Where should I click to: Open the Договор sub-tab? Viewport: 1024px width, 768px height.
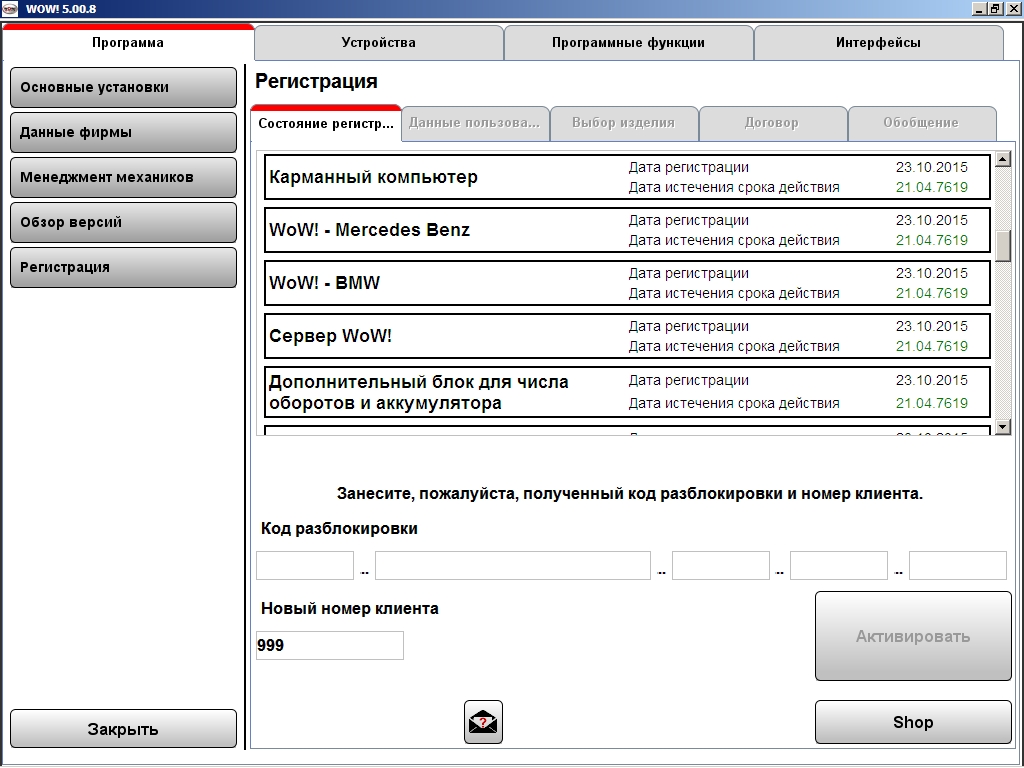pyautogui.click(x=773, y=123)
